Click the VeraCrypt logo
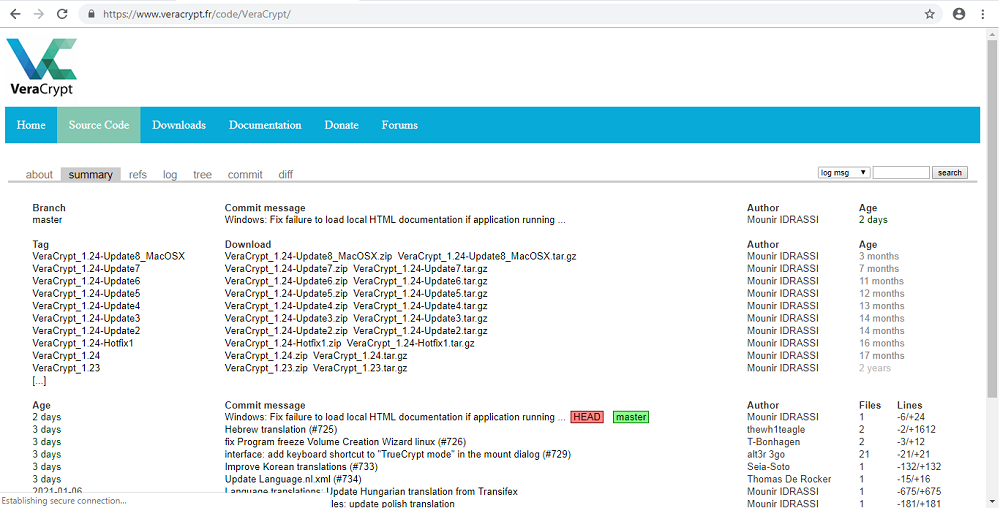This screenshot has height=508, width=1000. [42, 67]
